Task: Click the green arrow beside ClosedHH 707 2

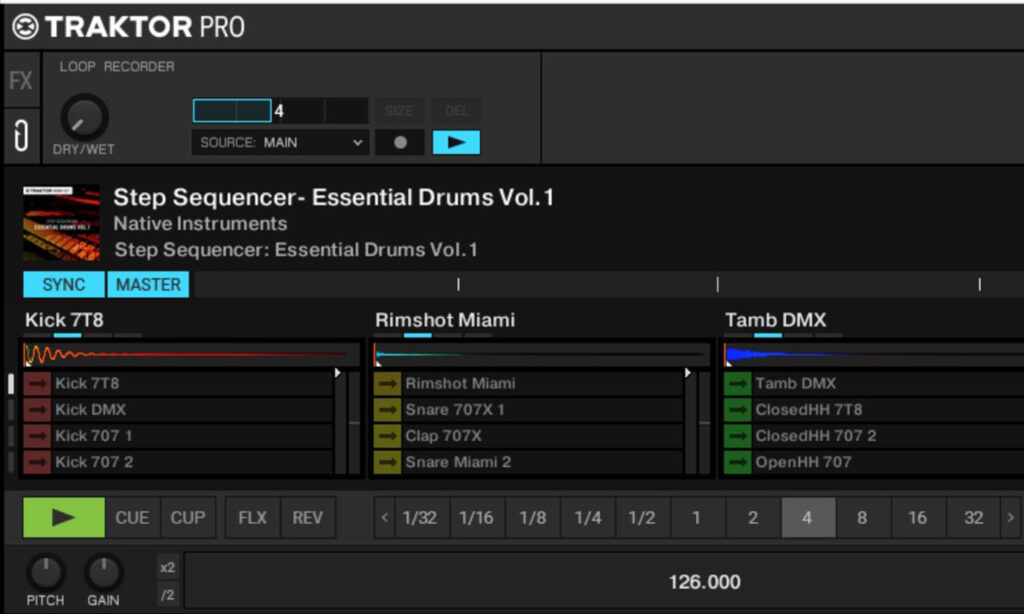Action: click(x=737, y=436)
